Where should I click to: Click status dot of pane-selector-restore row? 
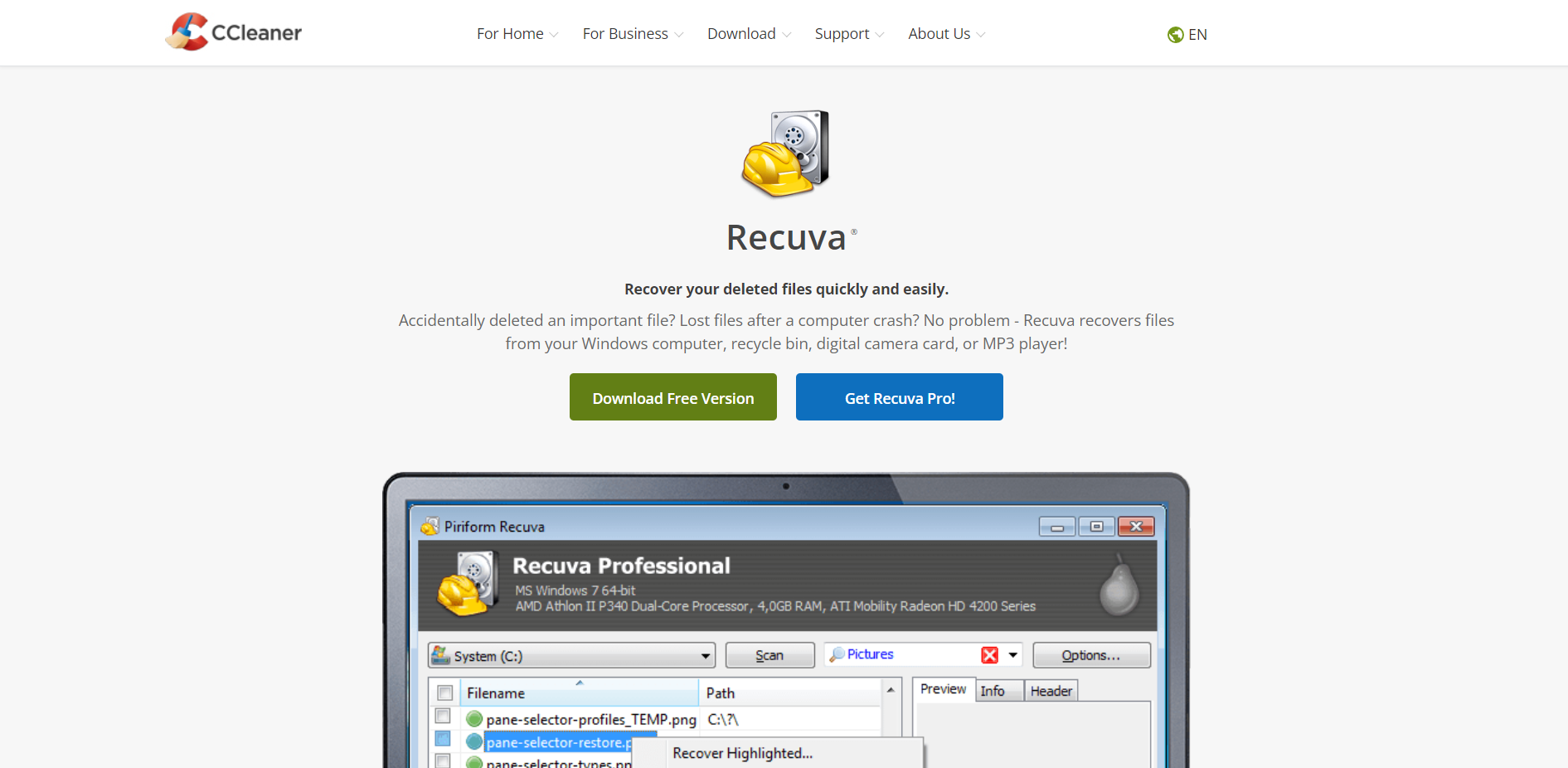(x=474, y=741)
